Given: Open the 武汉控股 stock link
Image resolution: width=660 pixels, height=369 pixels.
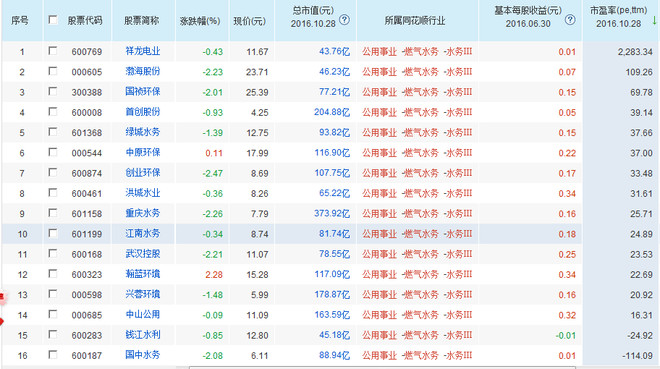Looking at the screenshot, I should click(x=143, y=254).
